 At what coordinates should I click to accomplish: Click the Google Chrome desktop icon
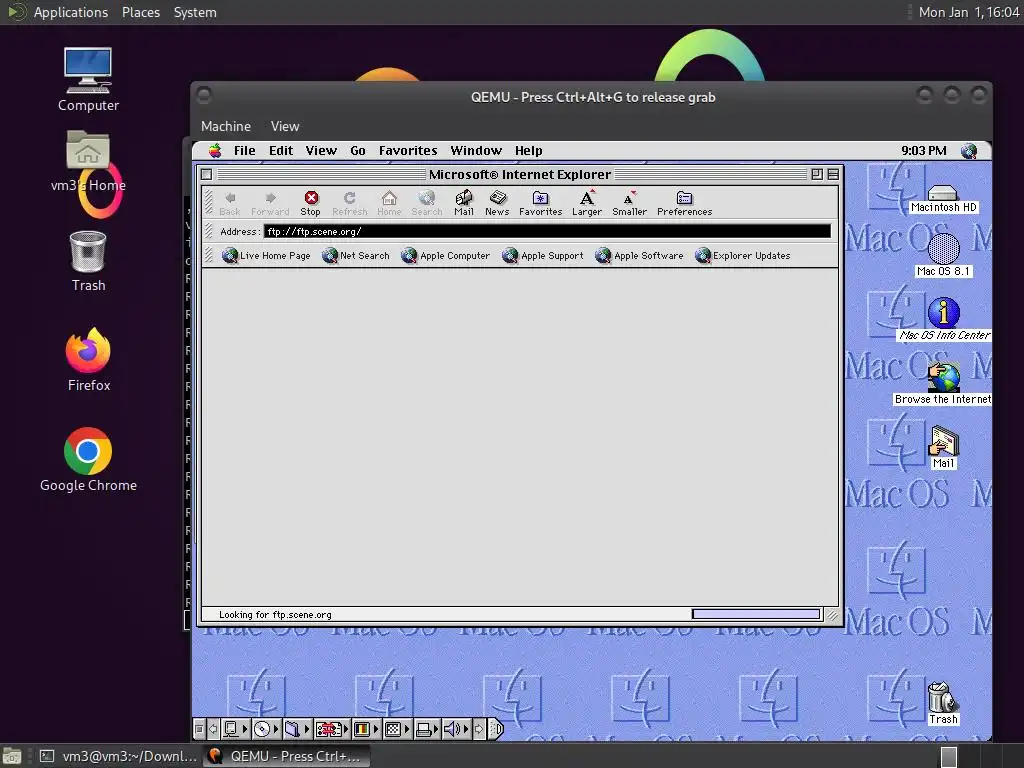pos(88,460)
